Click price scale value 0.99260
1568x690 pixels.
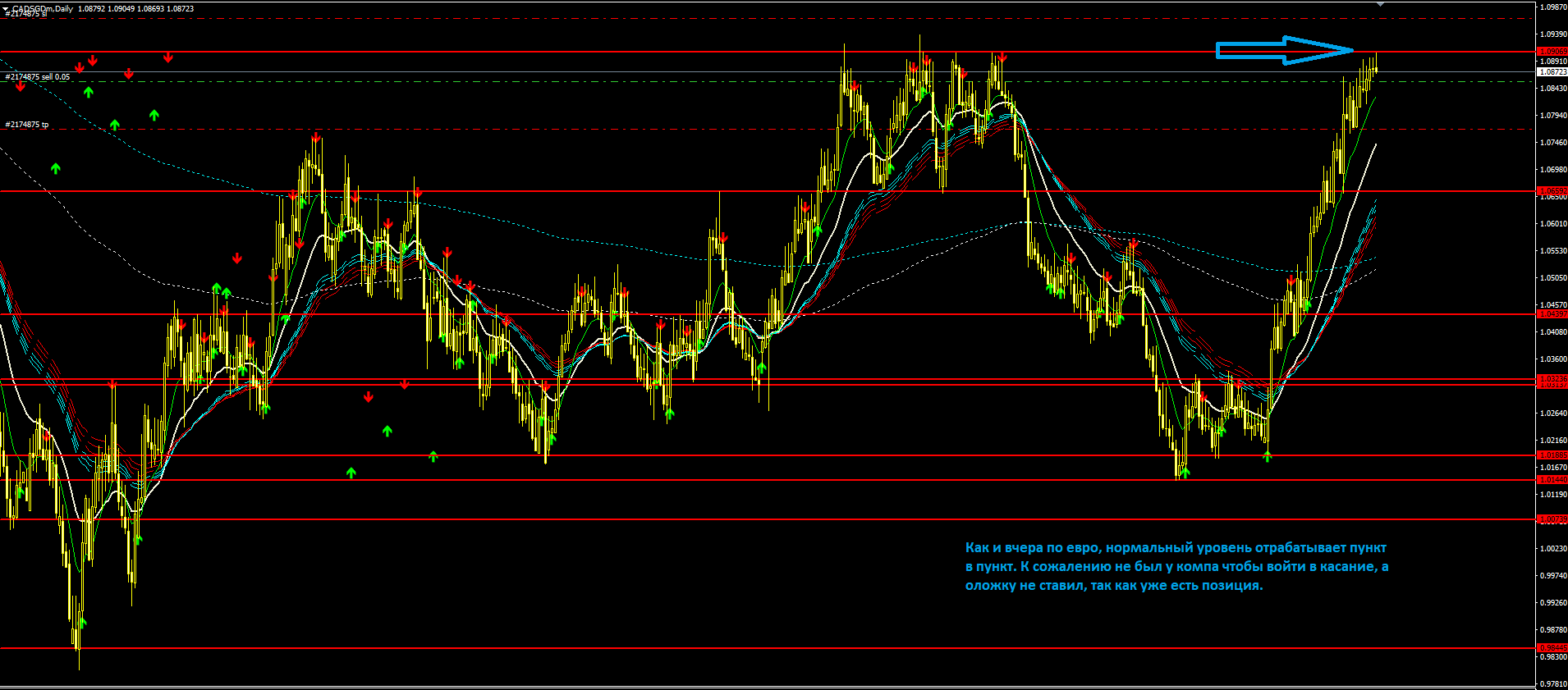coord(1552,603)
